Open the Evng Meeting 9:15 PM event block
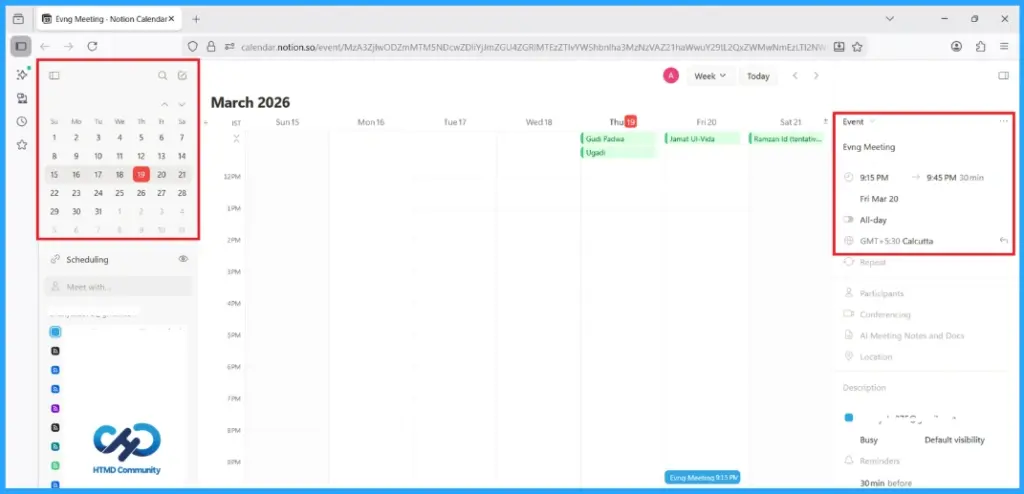 tap(702, 478)
